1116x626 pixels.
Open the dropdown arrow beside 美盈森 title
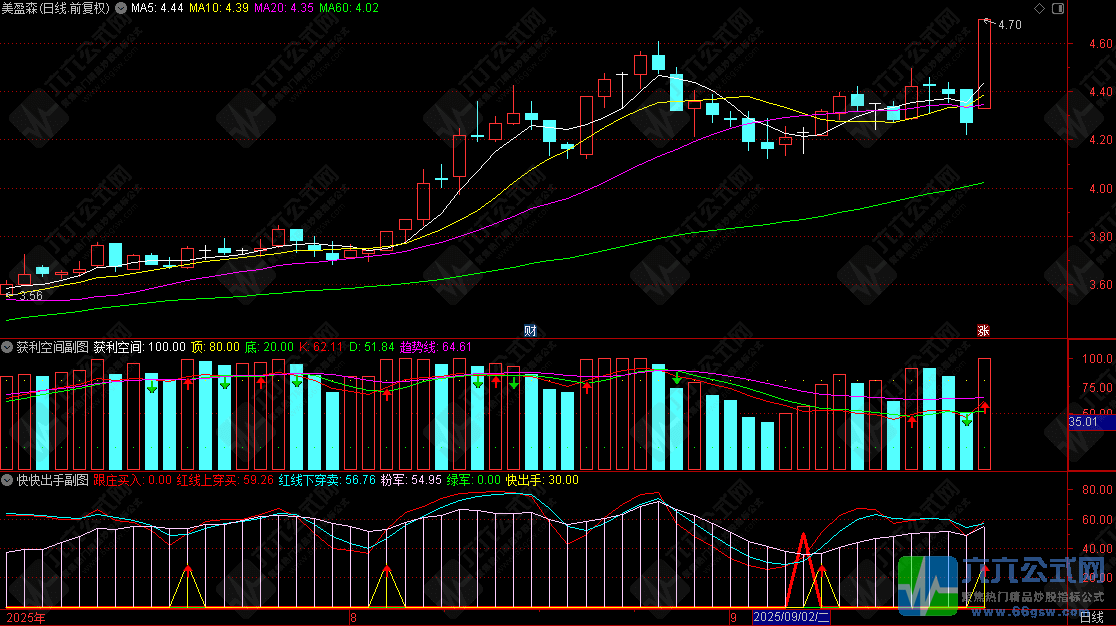(x=121, y=9)
